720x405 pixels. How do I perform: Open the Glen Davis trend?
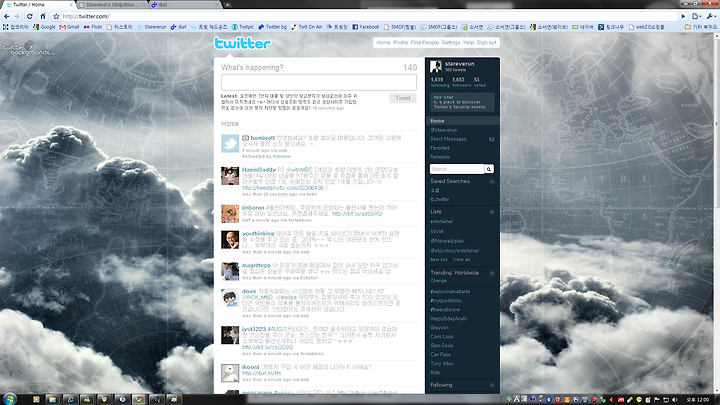[x=442, y=346]
